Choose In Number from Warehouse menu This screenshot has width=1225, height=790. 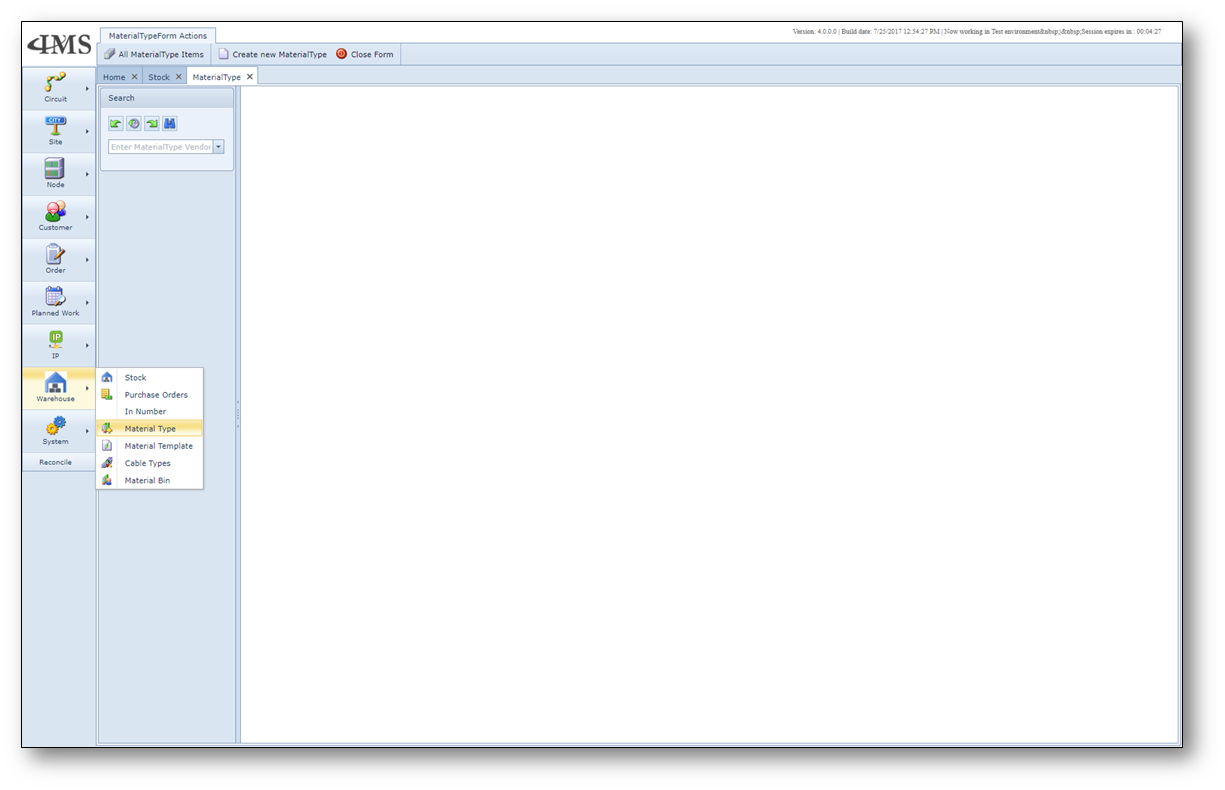point(150,411)
